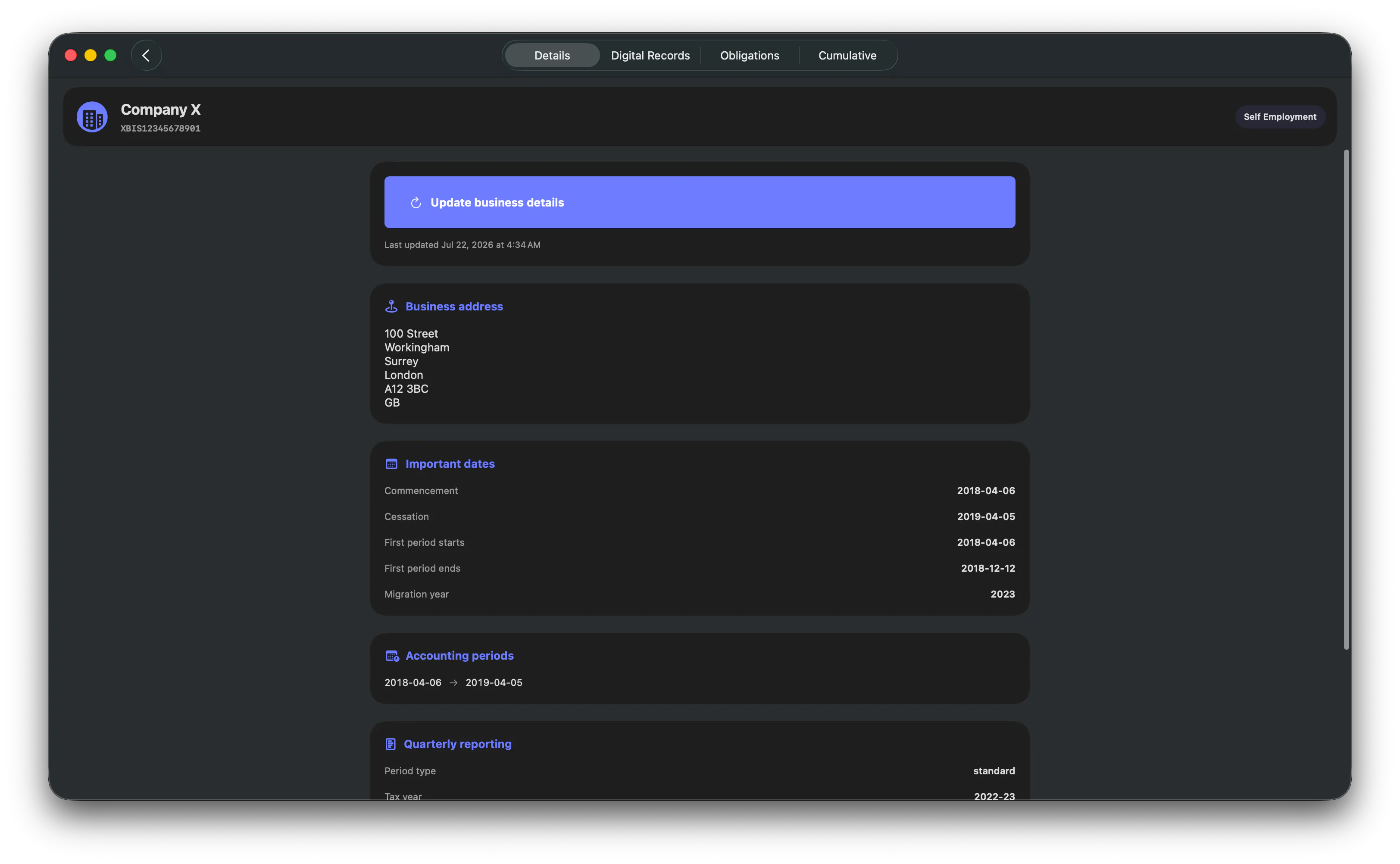
Task: Click country code GB
Action: [x=392, y=403]
